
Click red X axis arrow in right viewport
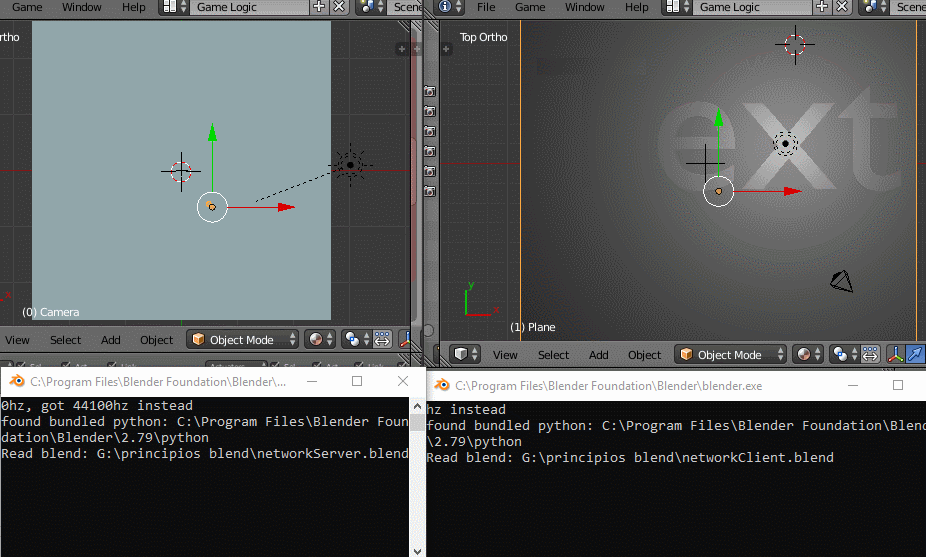click(793, 191)
